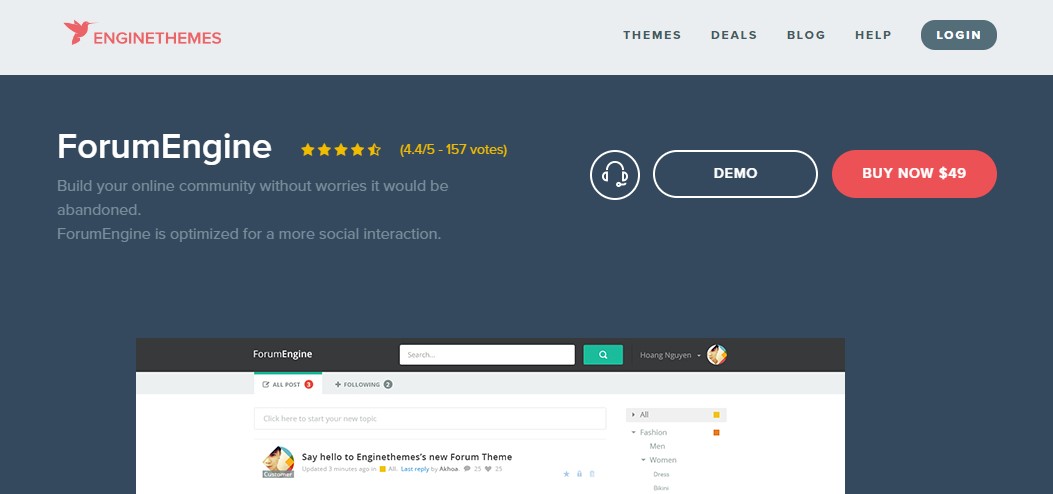Click the Last reply link
Screen dimensions: 1053x494
[414, 469]
